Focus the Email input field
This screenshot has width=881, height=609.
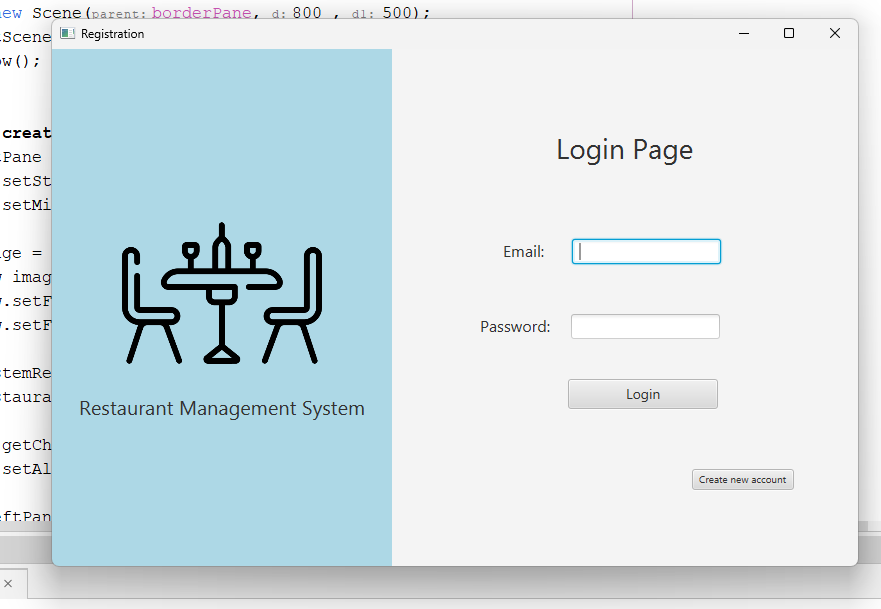point(646,252)
